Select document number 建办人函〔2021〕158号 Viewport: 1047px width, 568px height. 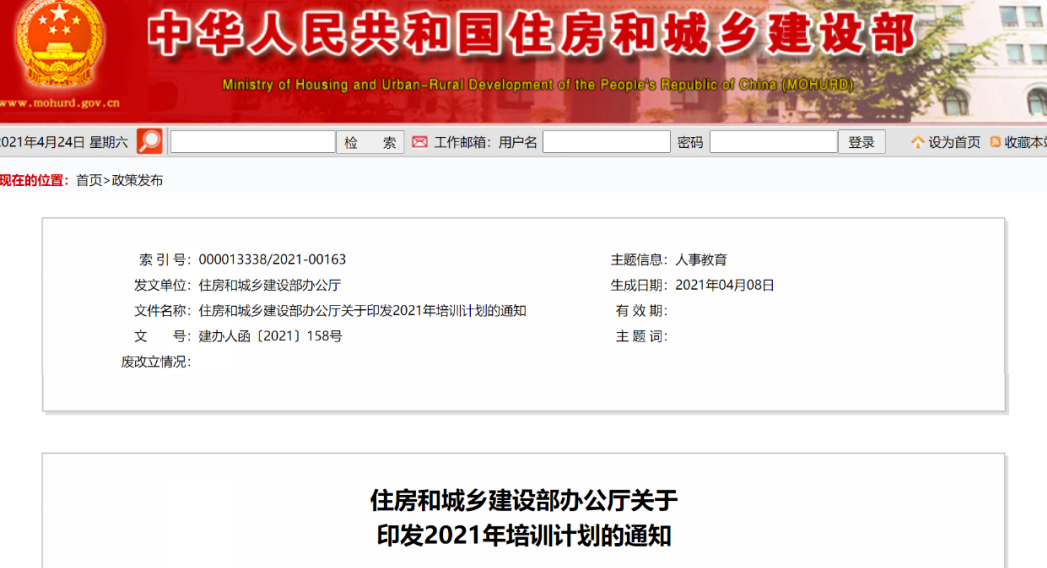(270, 336)
